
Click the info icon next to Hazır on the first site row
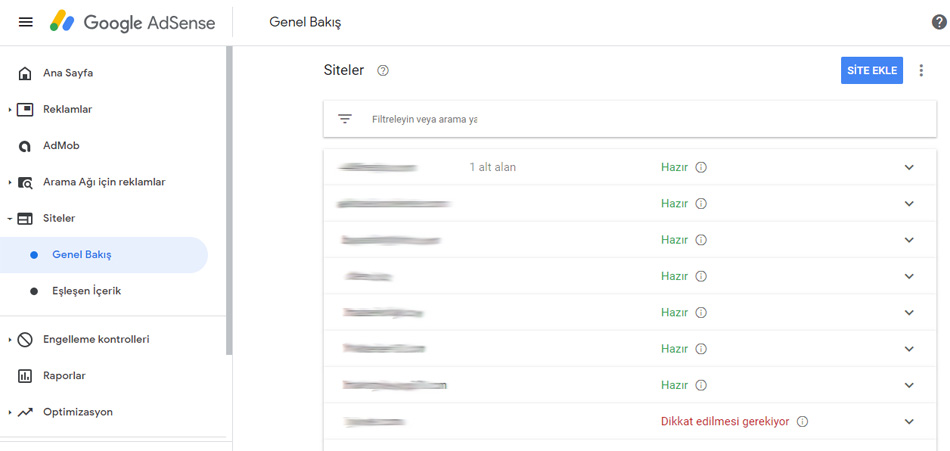point(700,167)
